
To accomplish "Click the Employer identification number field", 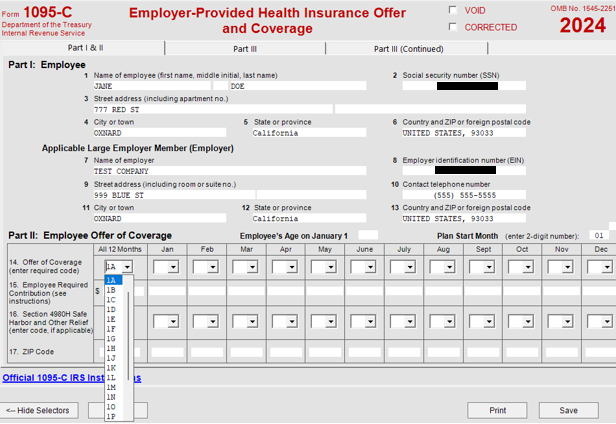I will point(464,171).
